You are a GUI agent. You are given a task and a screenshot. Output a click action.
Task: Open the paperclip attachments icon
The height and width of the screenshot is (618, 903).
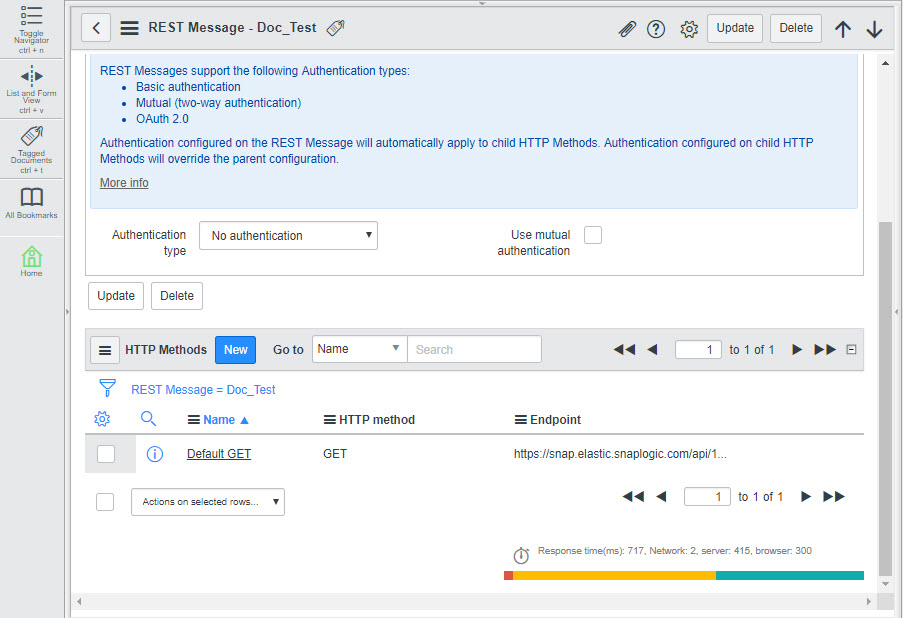pyautogui.click(x=627, y=29)
